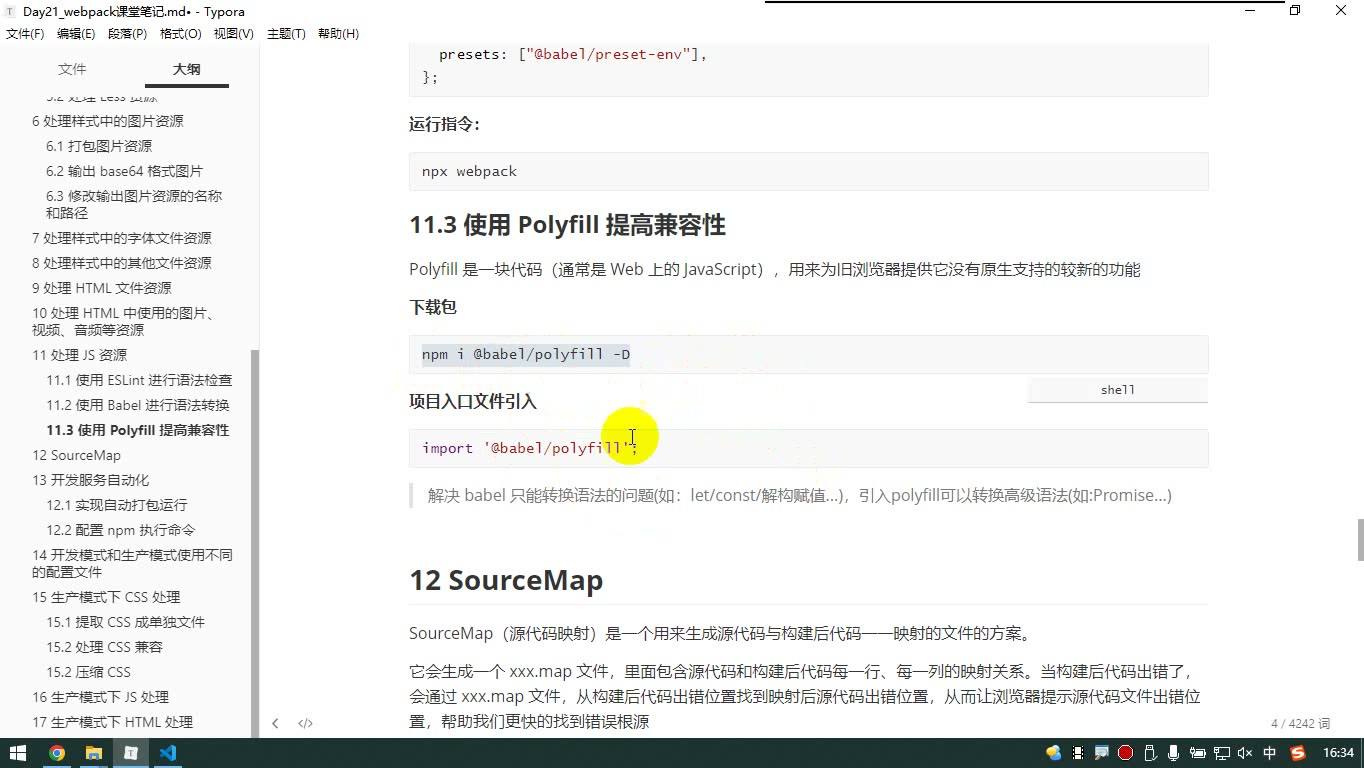Open the 段落(P) menu
This screenshot has width=1364, height=768.
coord(127,34)
